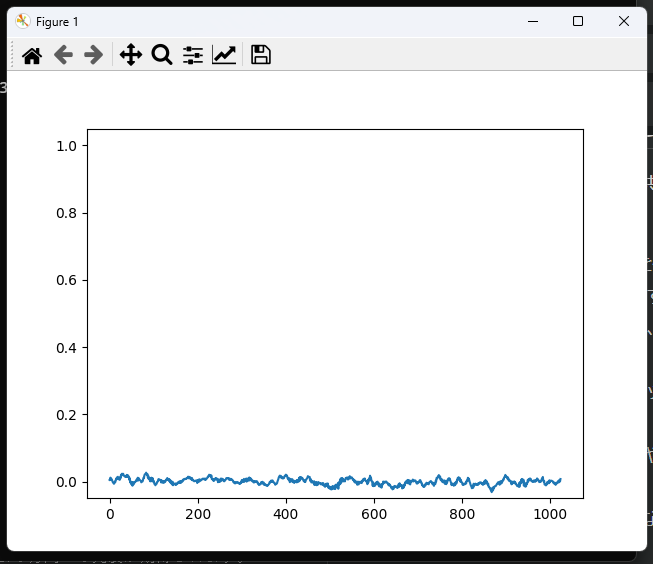653x564 pixels.
Task: Open Configure subplots sliders tool
Action: coord(193,55)
